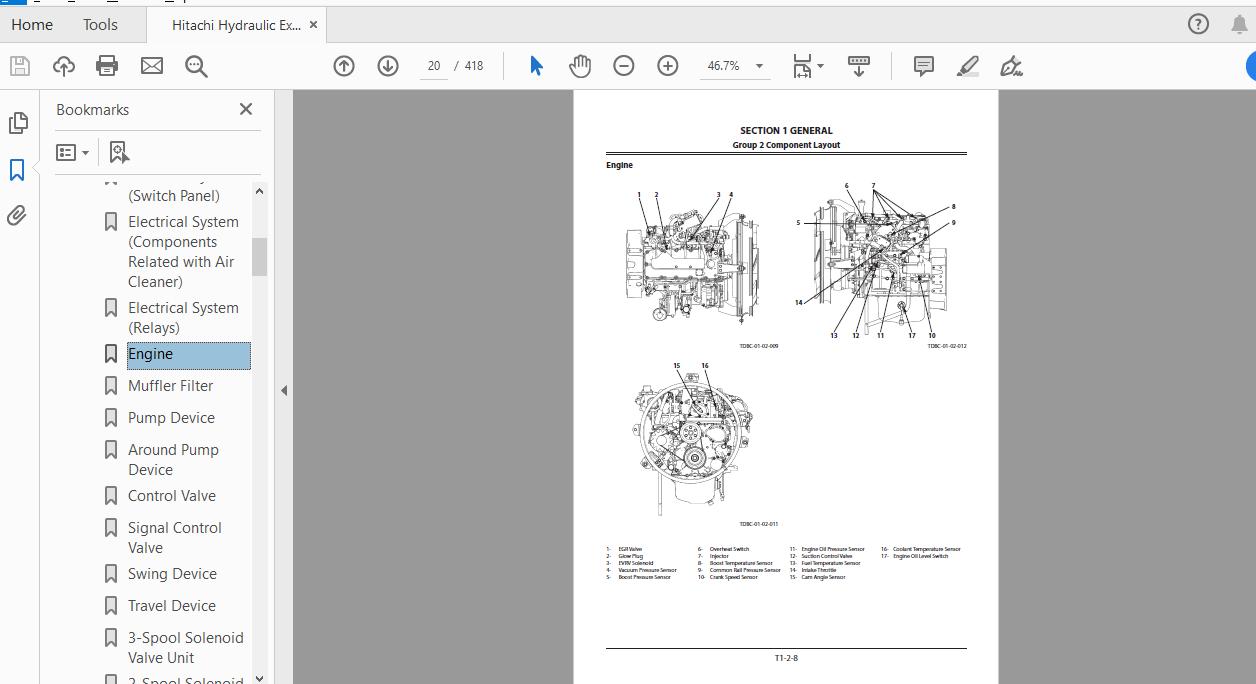Screen dimensions: 1256x684
Task: Switch to the Tools tab
Action: [100, 25]
